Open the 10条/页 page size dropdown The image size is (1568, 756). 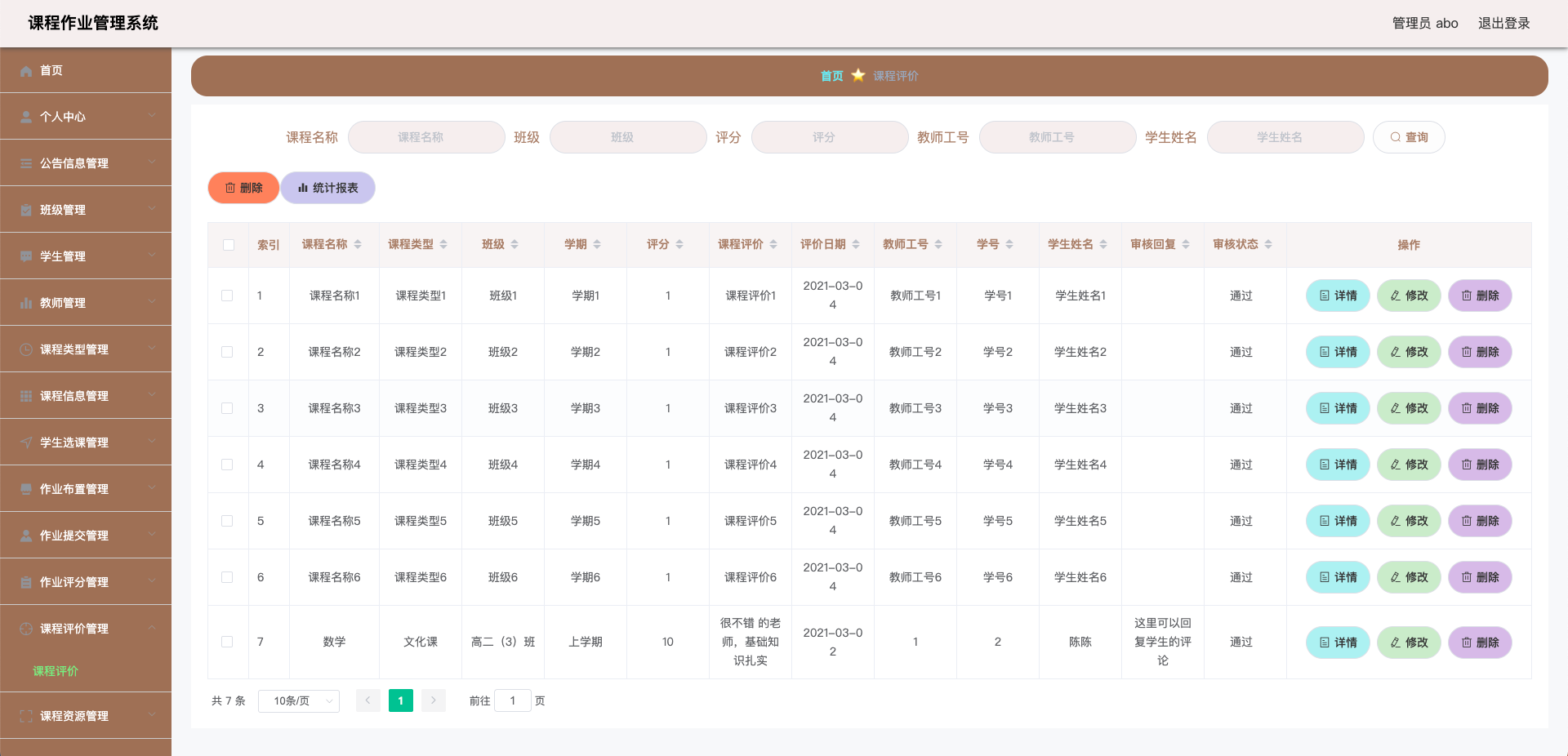tap(299, 700)
